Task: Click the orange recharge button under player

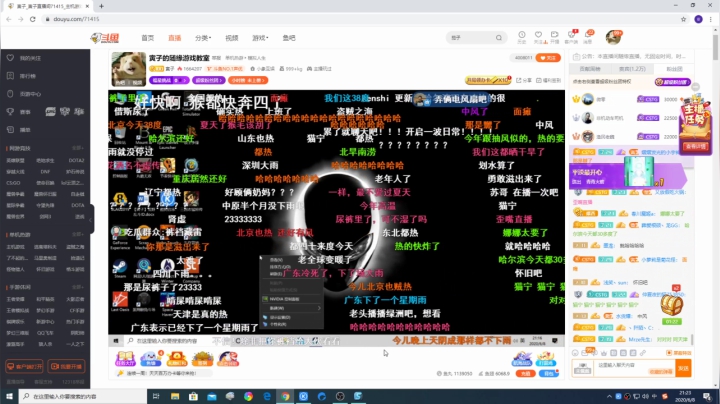Action: [525, 374]
